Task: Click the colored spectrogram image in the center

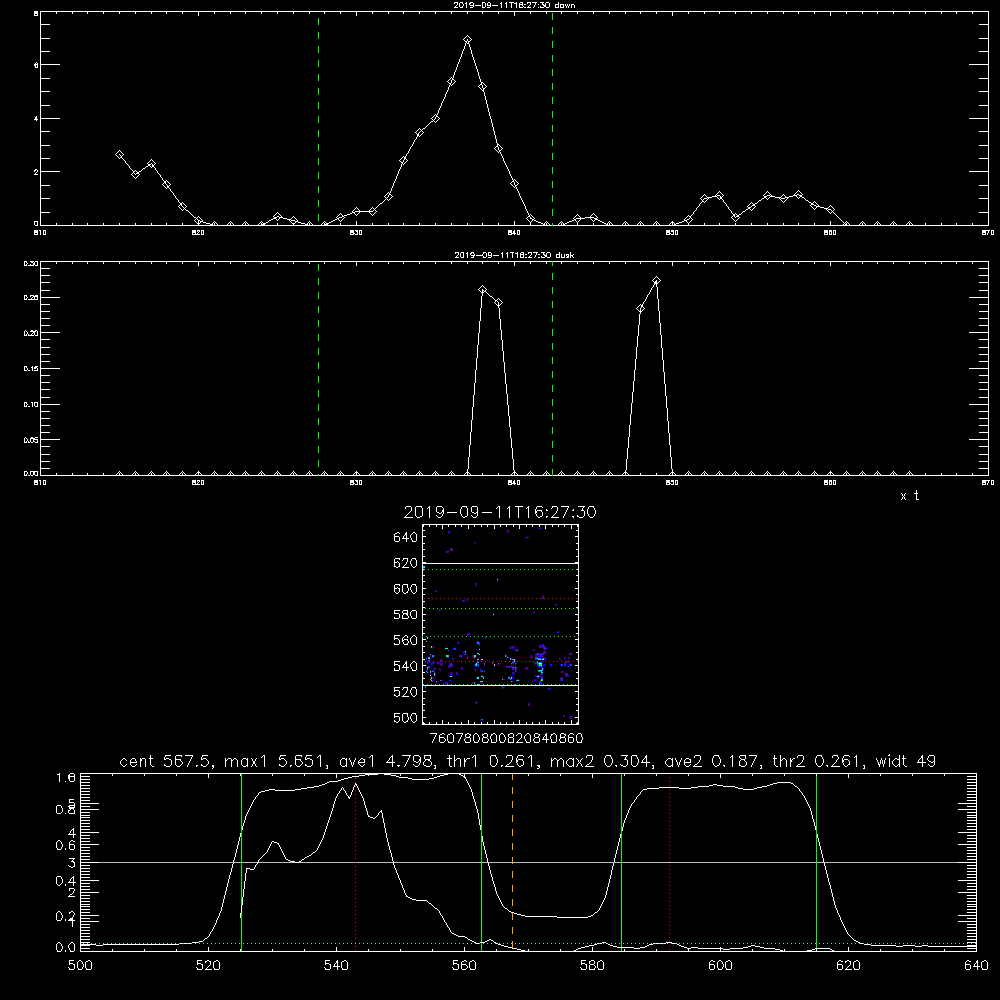Action: point(500,624)
